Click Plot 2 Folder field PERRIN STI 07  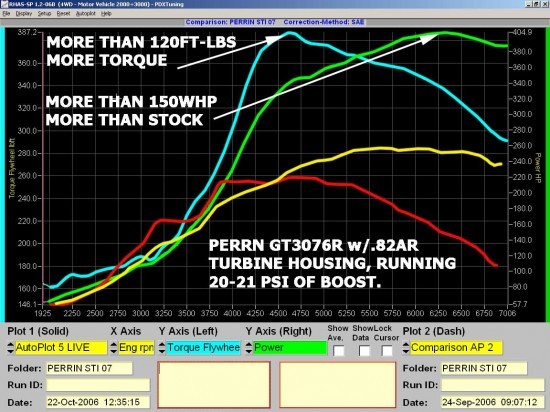pos(484,368)
